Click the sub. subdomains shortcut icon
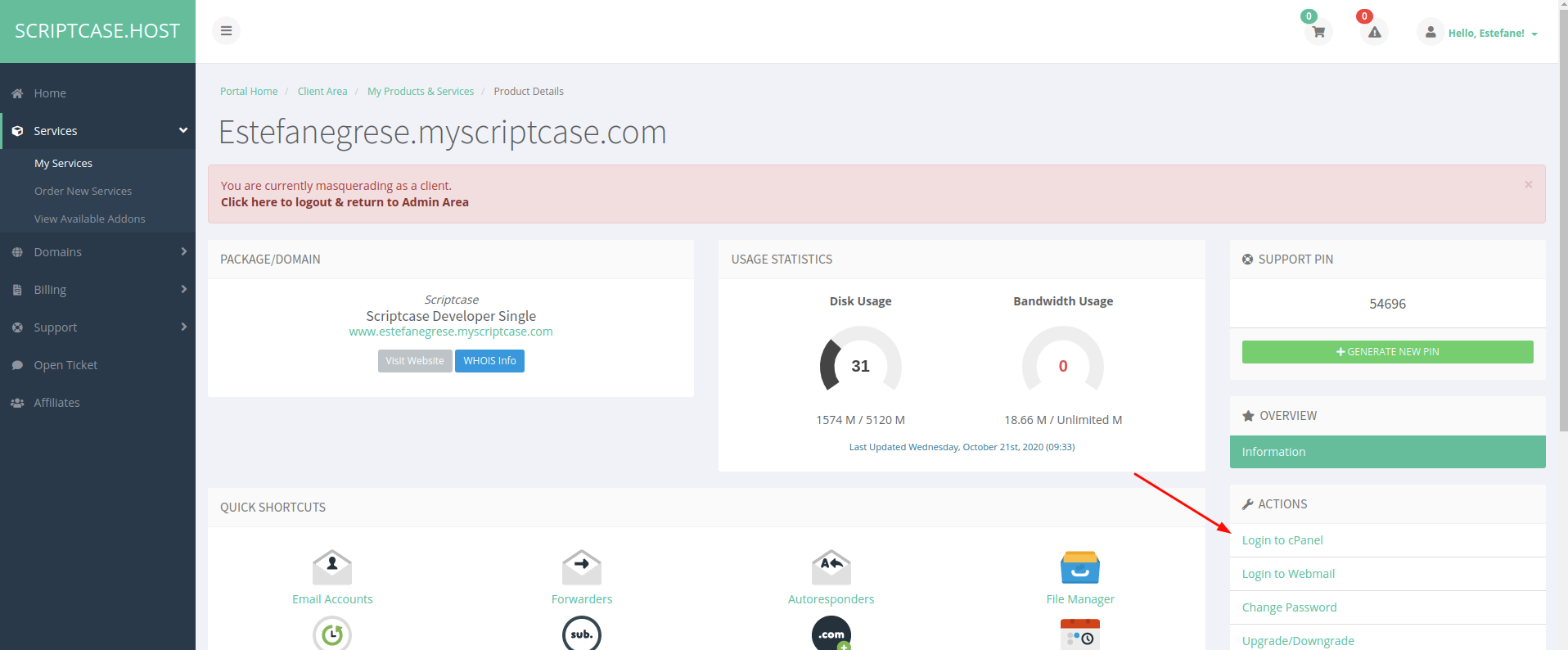1568x650 pixels. pyautogui.click(x=582, y=634)
